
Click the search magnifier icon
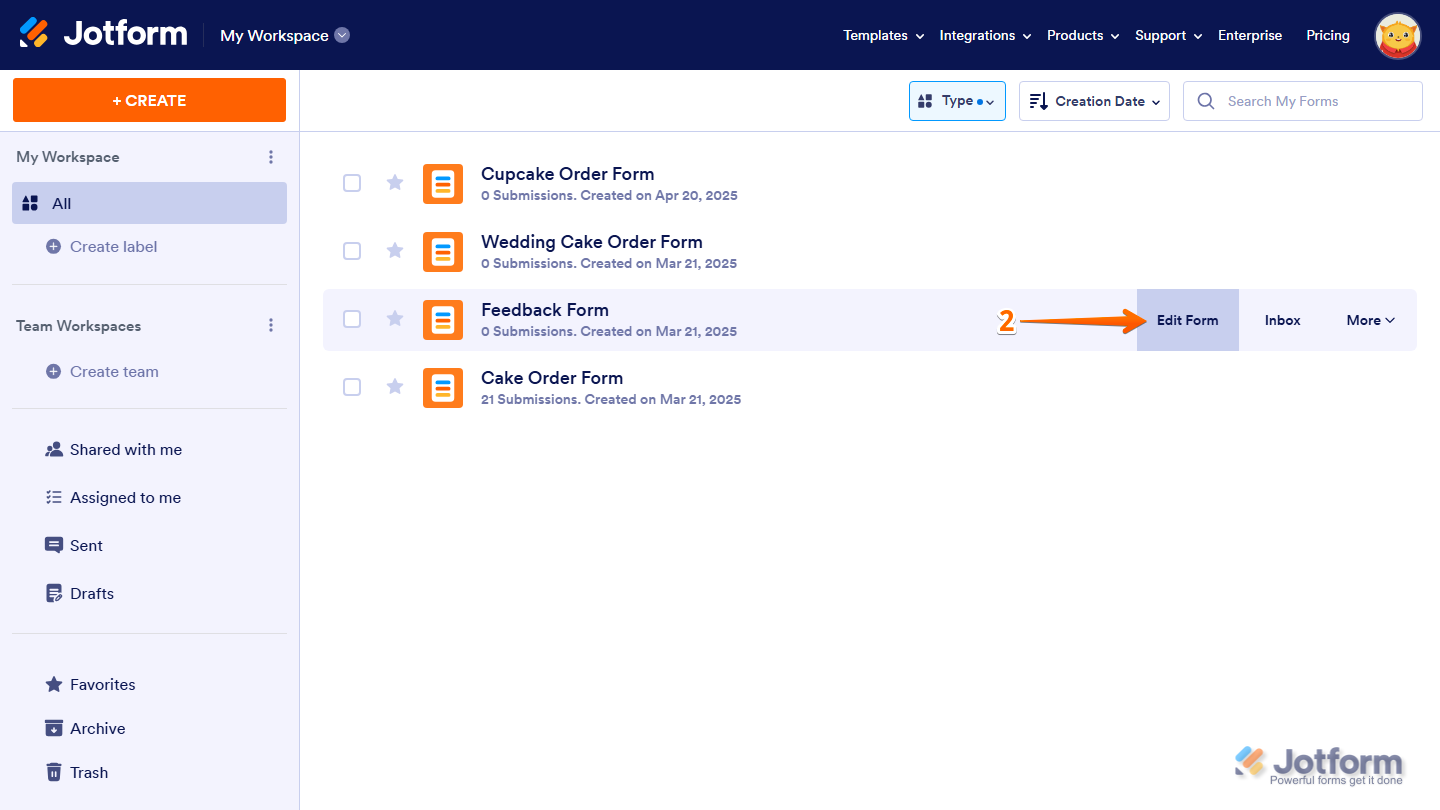click(1206, 101)
